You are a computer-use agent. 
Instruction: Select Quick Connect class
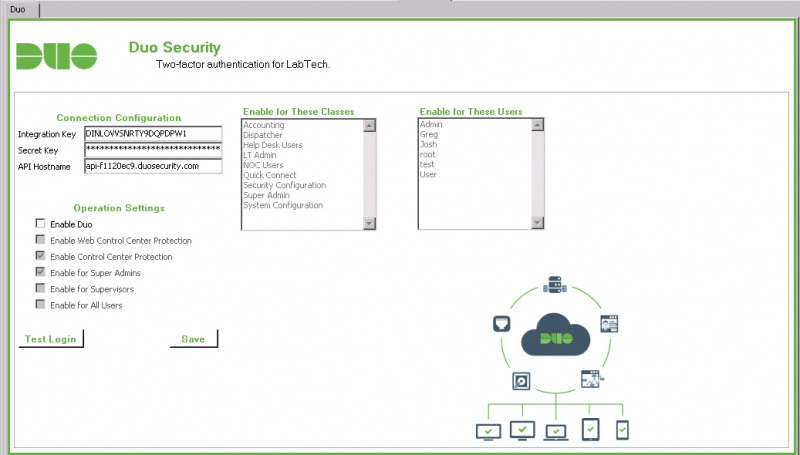click(270, 175)
